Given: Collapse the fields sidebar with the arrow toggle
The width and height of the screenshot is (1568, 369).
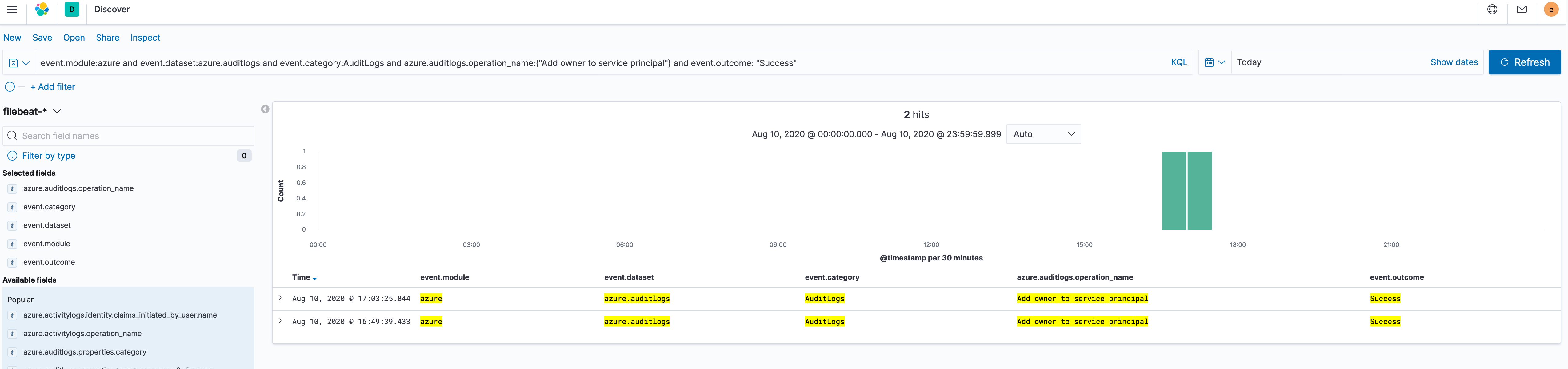Looking at the screenshot, I should coord(265,109).
